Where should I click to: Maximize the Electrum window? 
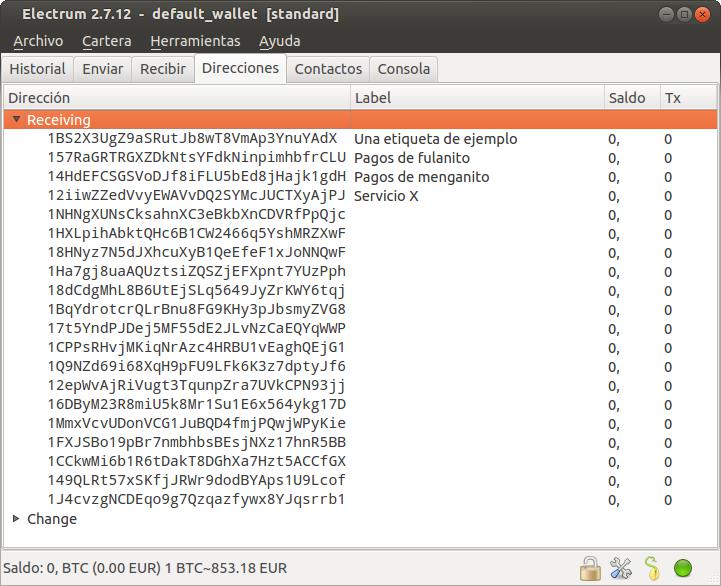pos(685,14)
